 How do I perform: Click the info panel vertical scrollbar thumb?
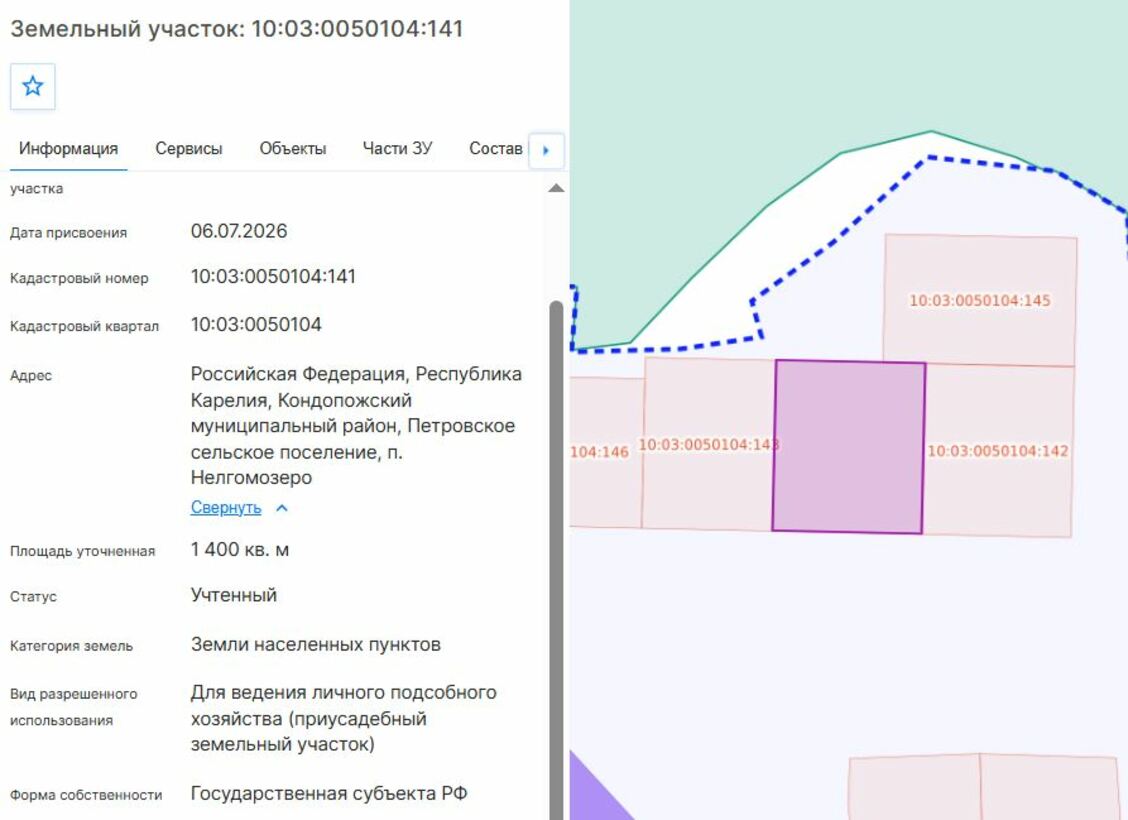click(556, 560)
